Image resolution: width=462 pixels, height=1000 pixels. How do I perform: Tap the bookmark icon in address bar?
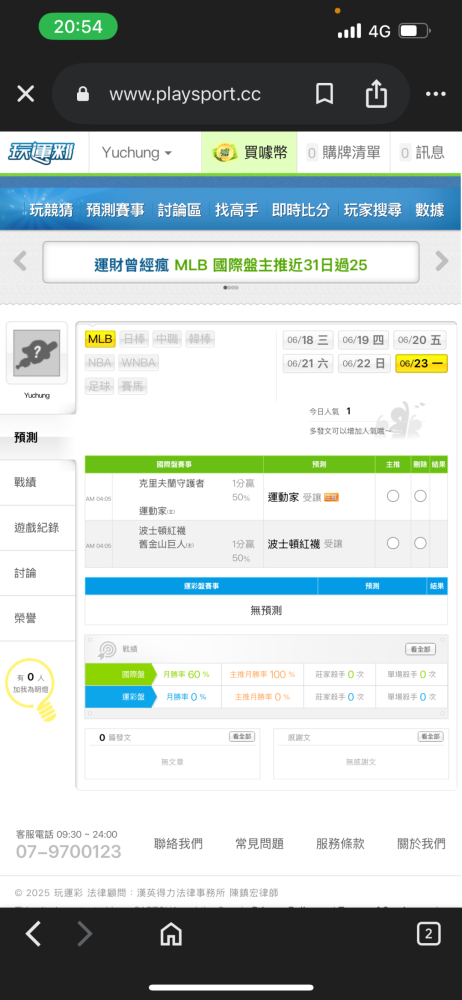tap(324, 94)
